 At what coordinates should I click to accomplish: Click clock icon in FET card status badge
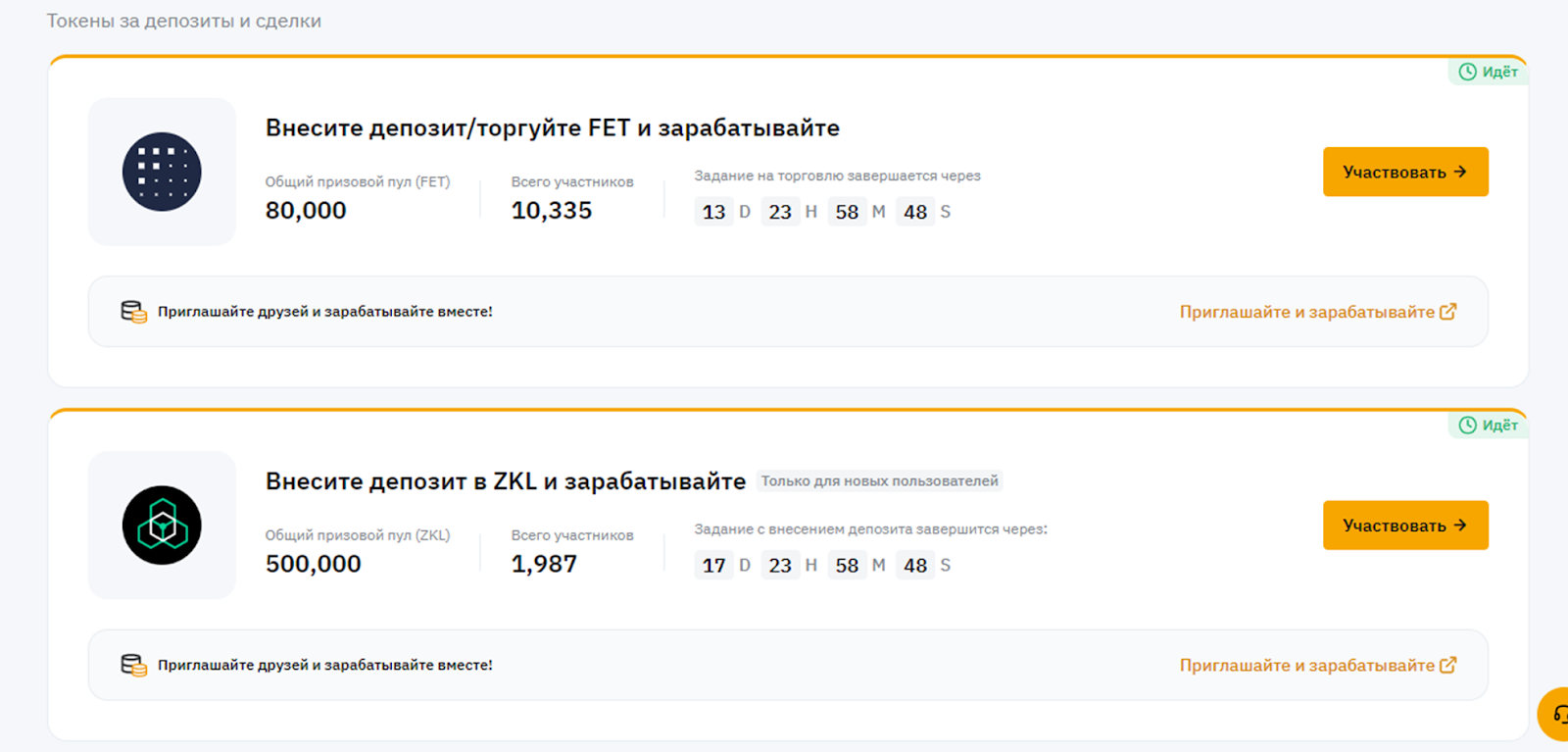coord(1467,72)
